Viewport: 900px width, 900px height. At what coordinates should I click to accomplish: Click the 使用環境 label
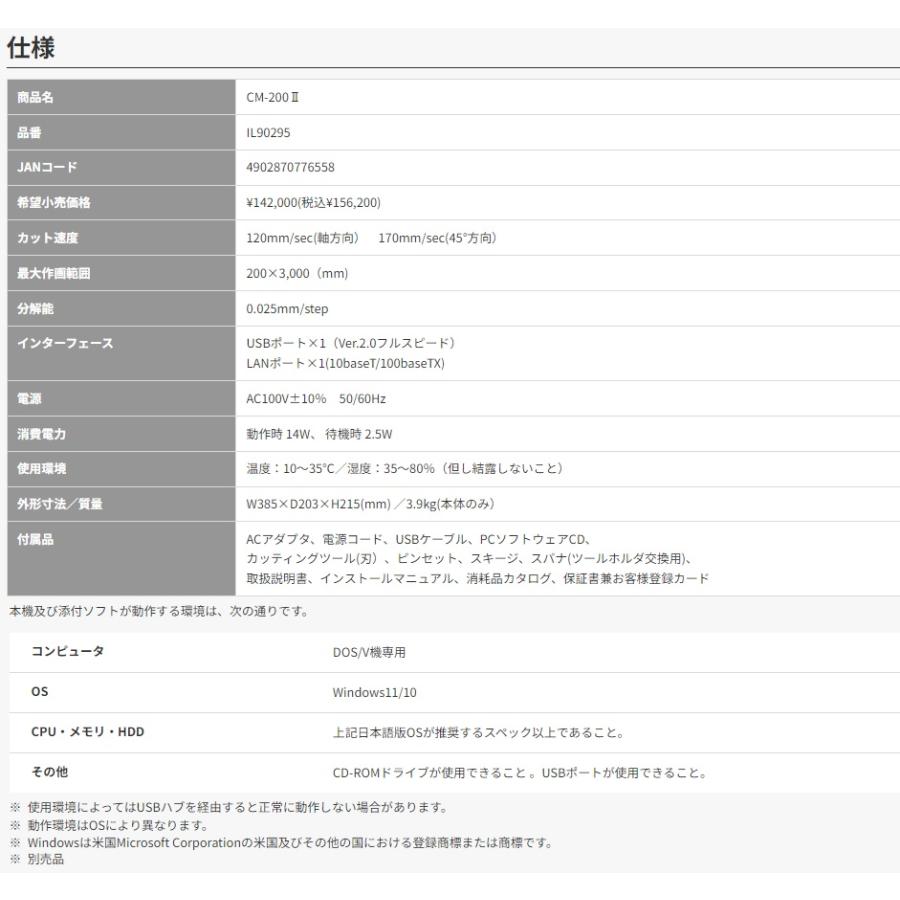tap(41, 468)
